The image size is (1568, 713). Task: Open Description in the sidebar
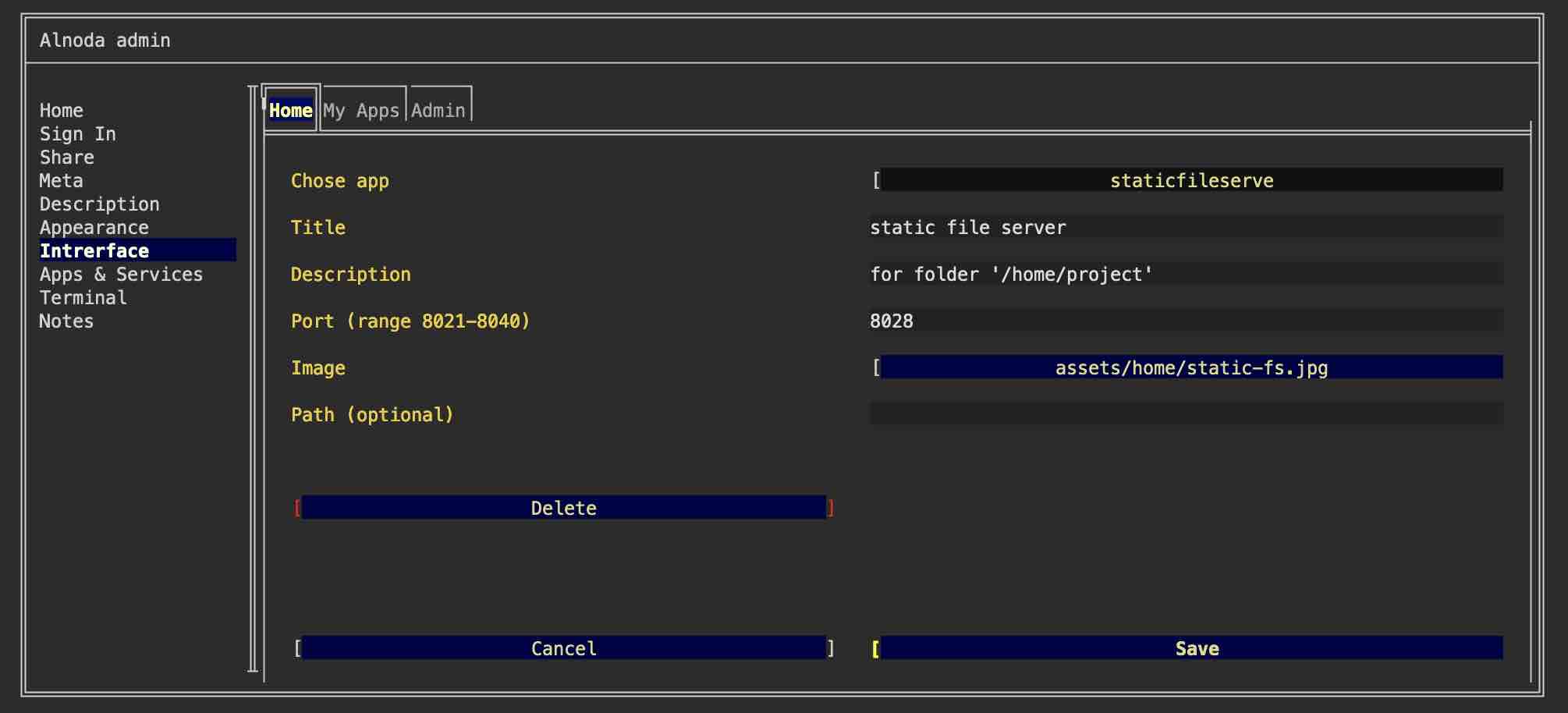point(100,204)
